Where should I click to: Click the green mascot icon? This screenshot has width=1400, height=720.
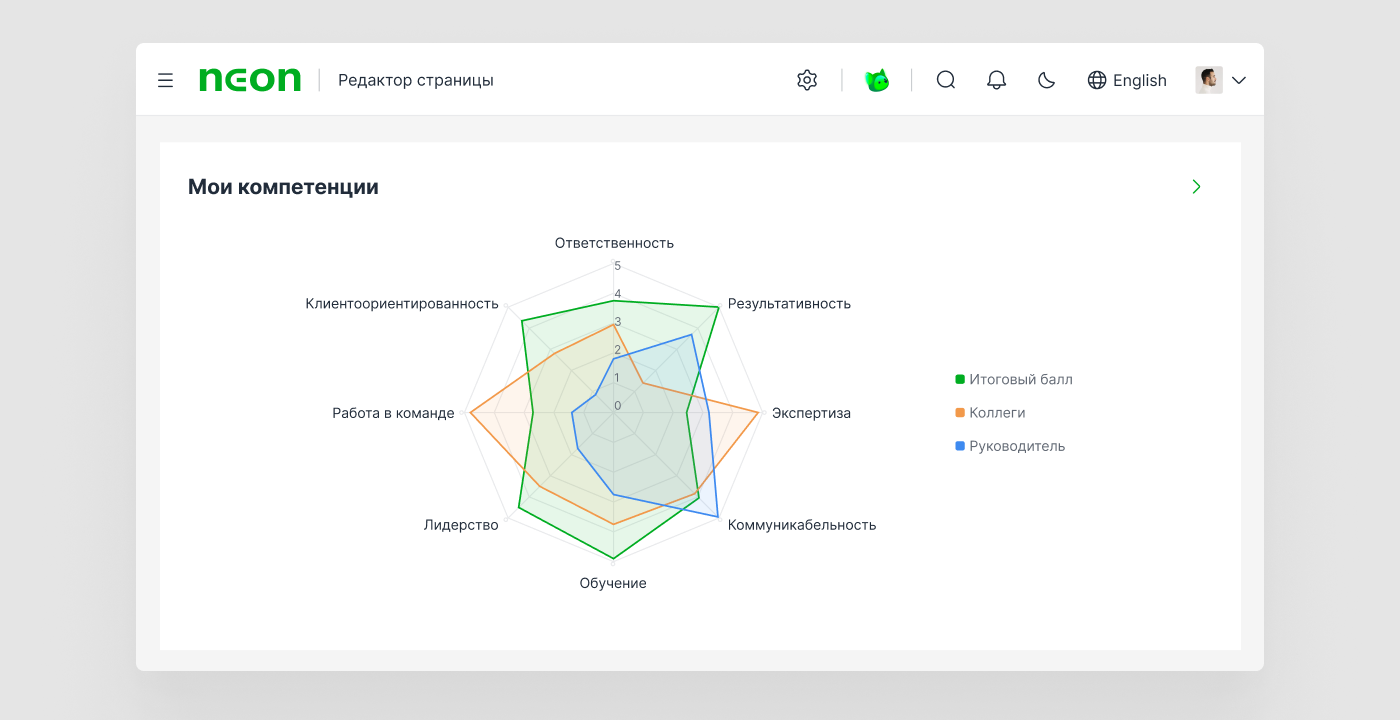(x=877, y=80)
